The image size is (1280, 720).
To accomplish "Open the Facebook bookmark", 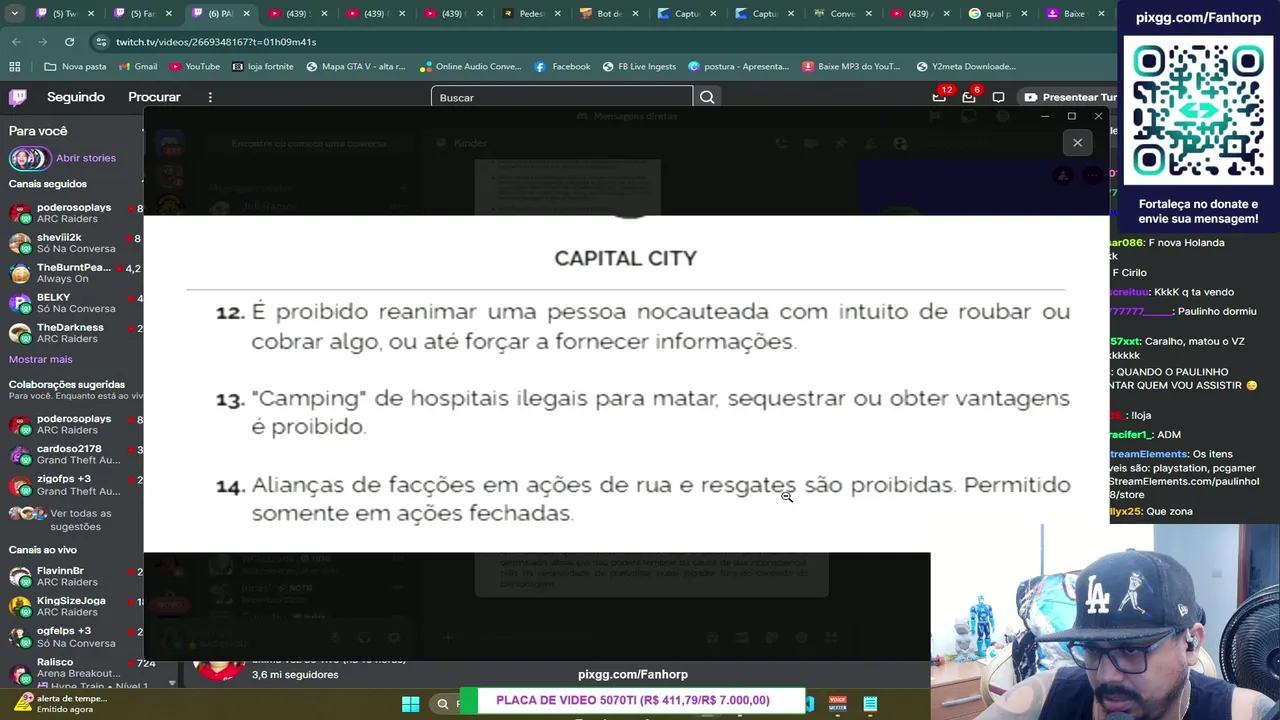I will tap(563, 67).
